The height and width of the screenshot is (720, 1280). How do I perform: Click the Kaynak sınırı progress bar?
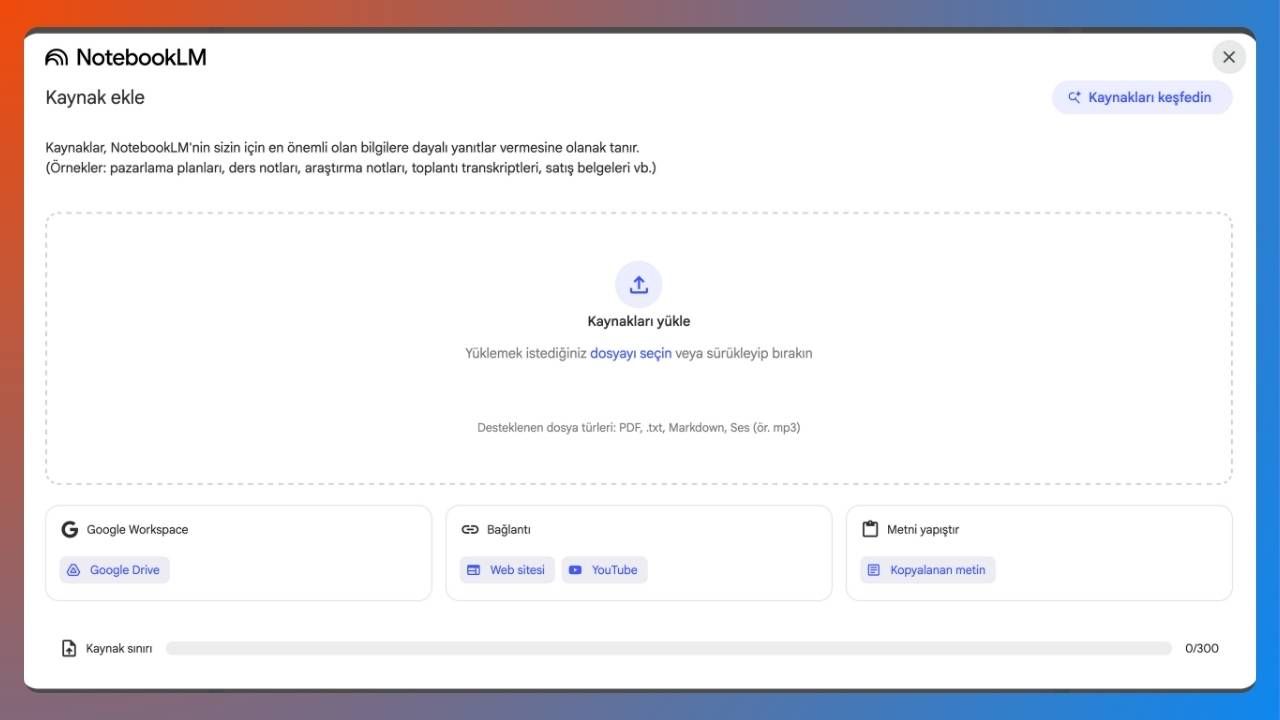click(x=668, y=648)
